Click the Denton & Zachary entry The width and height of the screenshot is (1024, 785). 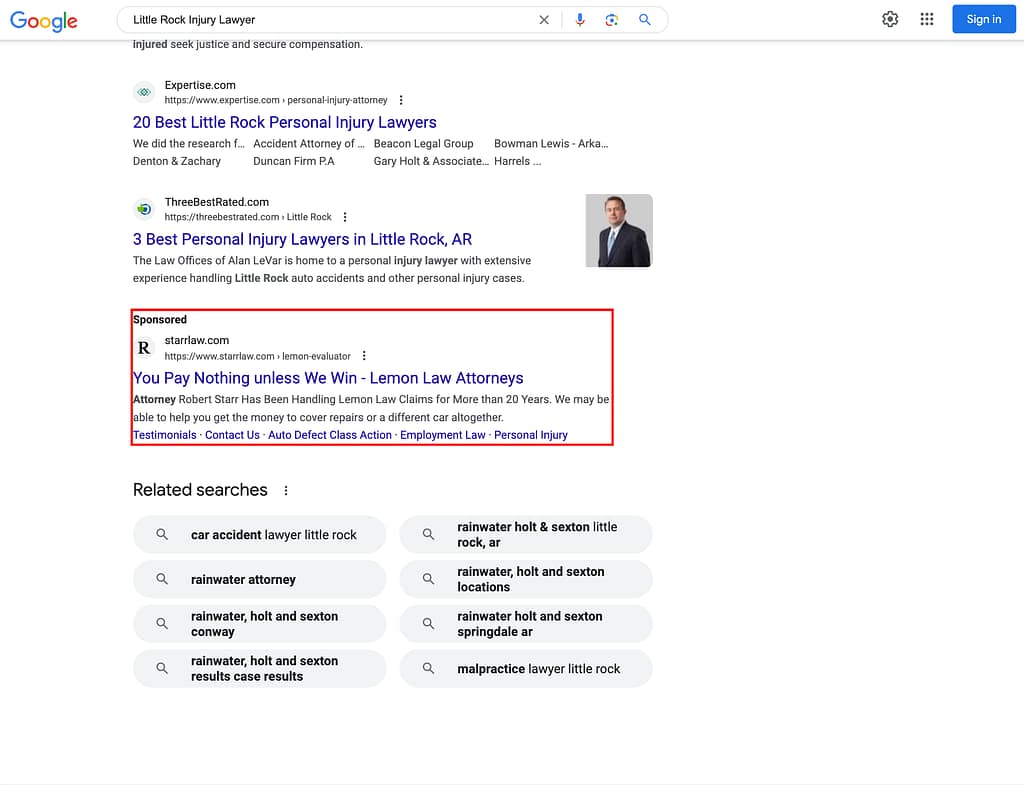tap(177, 161)
